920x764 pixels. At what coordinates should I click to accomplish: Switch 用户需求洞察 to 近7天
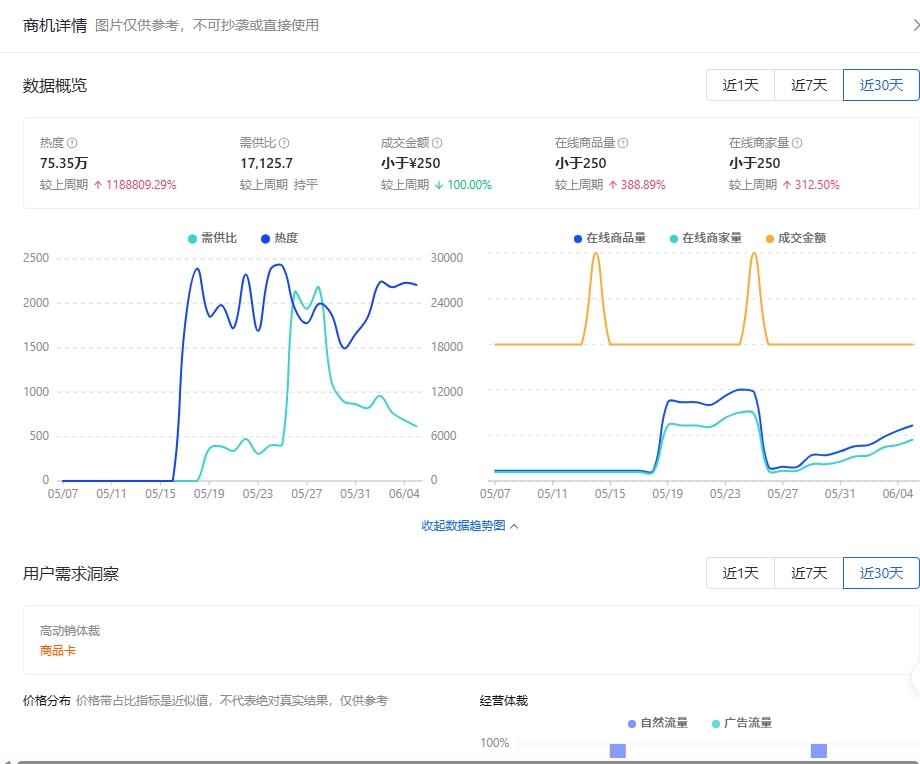coord(808,573)
